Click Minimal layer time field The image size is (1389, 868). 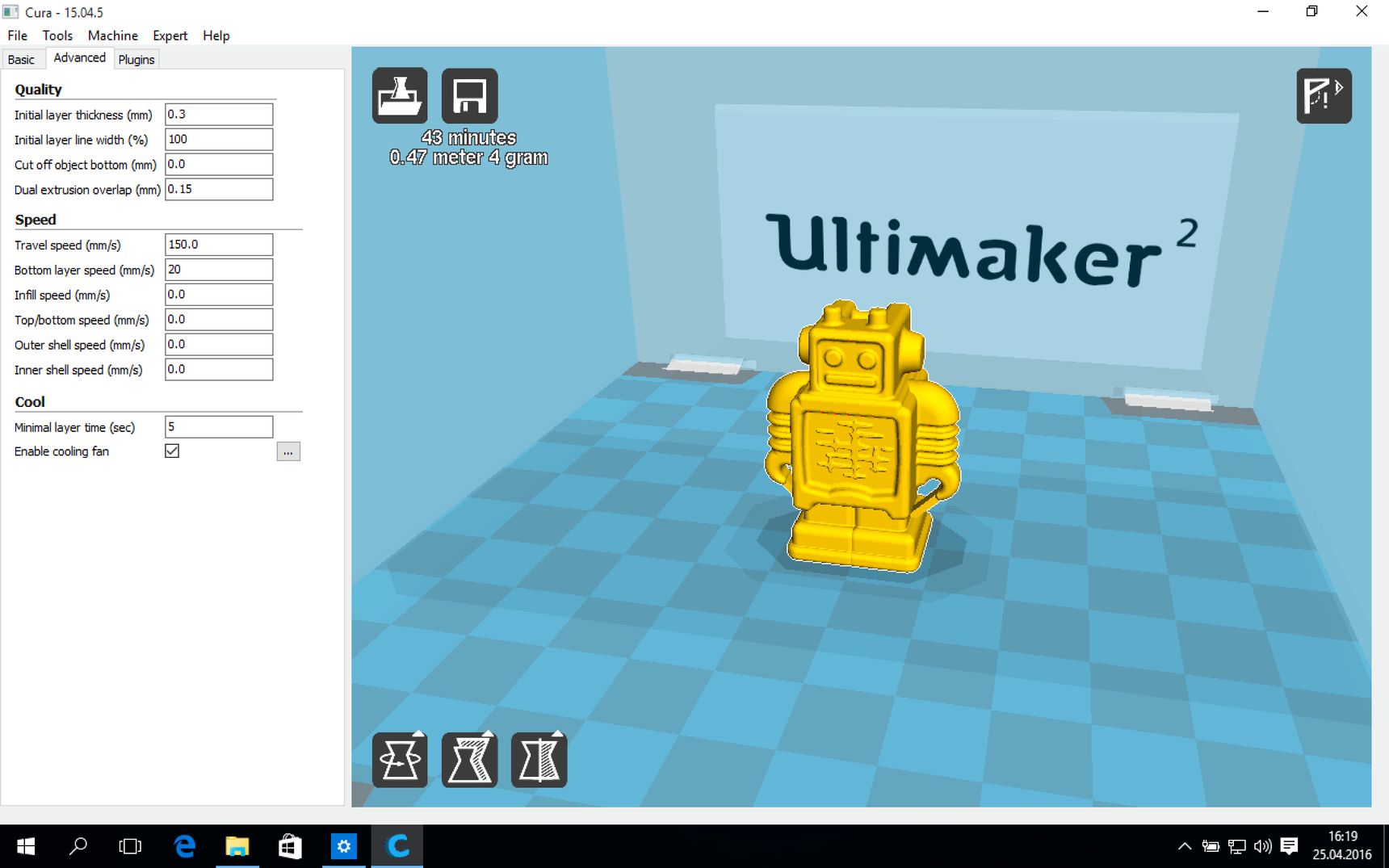(x=219, y=426)
